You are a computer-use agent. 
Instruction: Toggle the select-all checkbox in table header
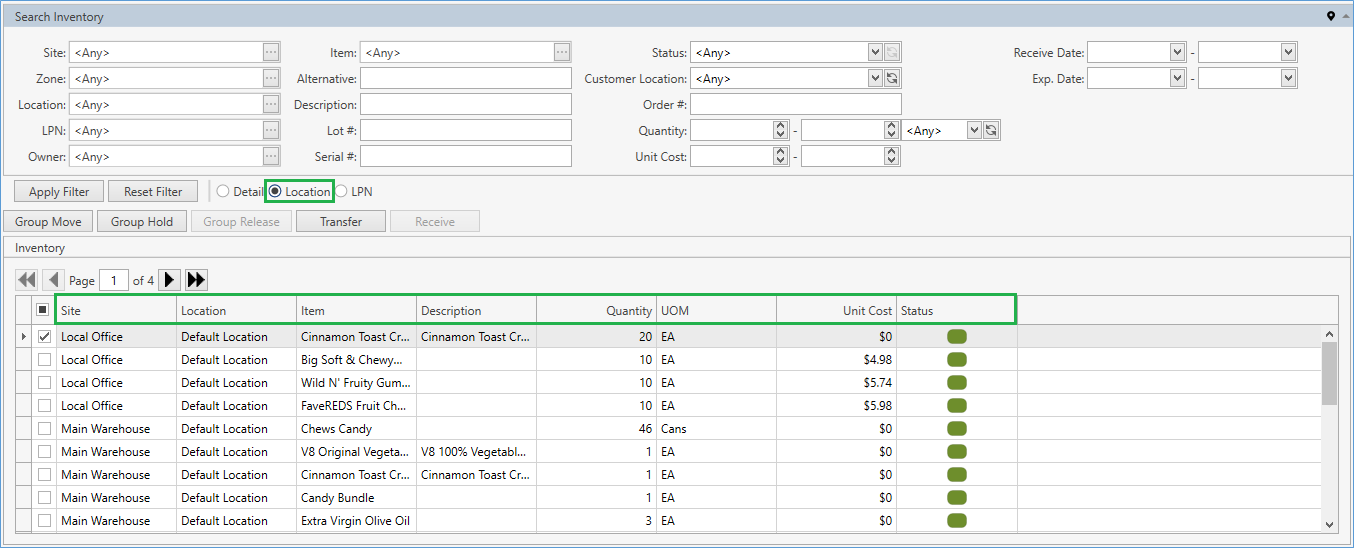click(x=44, y=311)
